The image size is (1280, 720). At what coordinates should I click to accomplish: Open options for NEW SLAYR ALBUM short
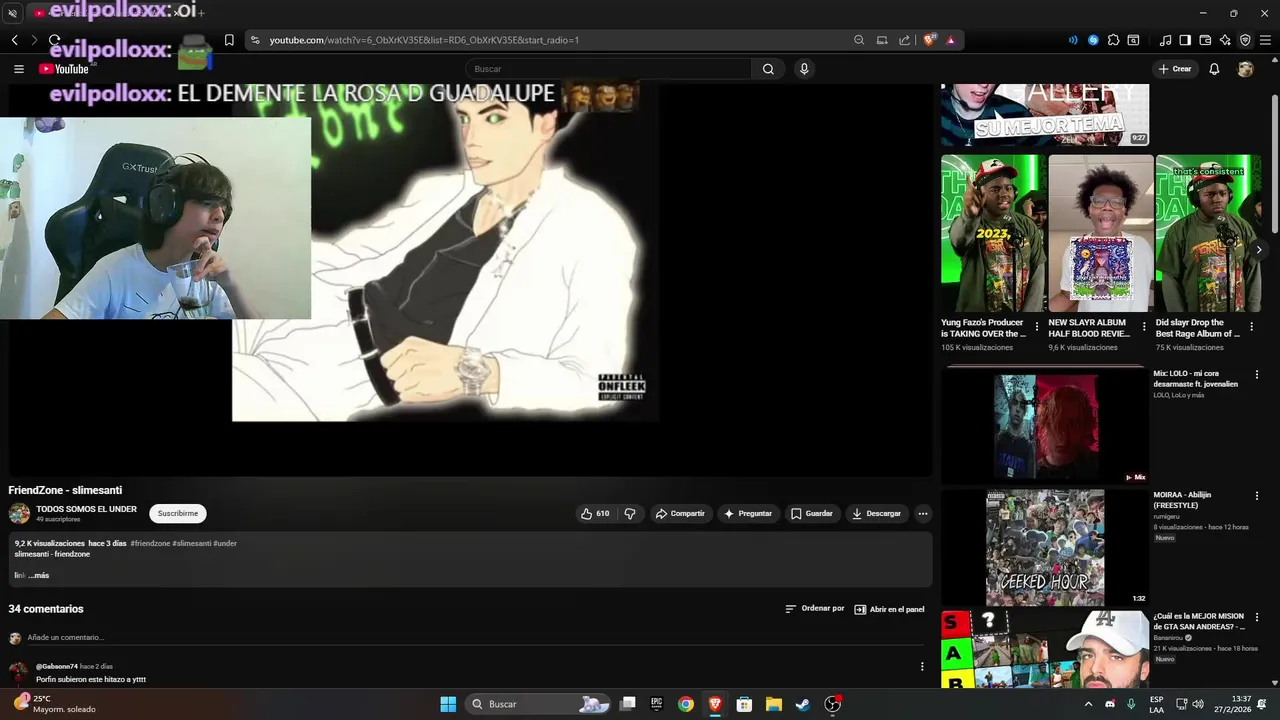click(x=1144, y=327)
